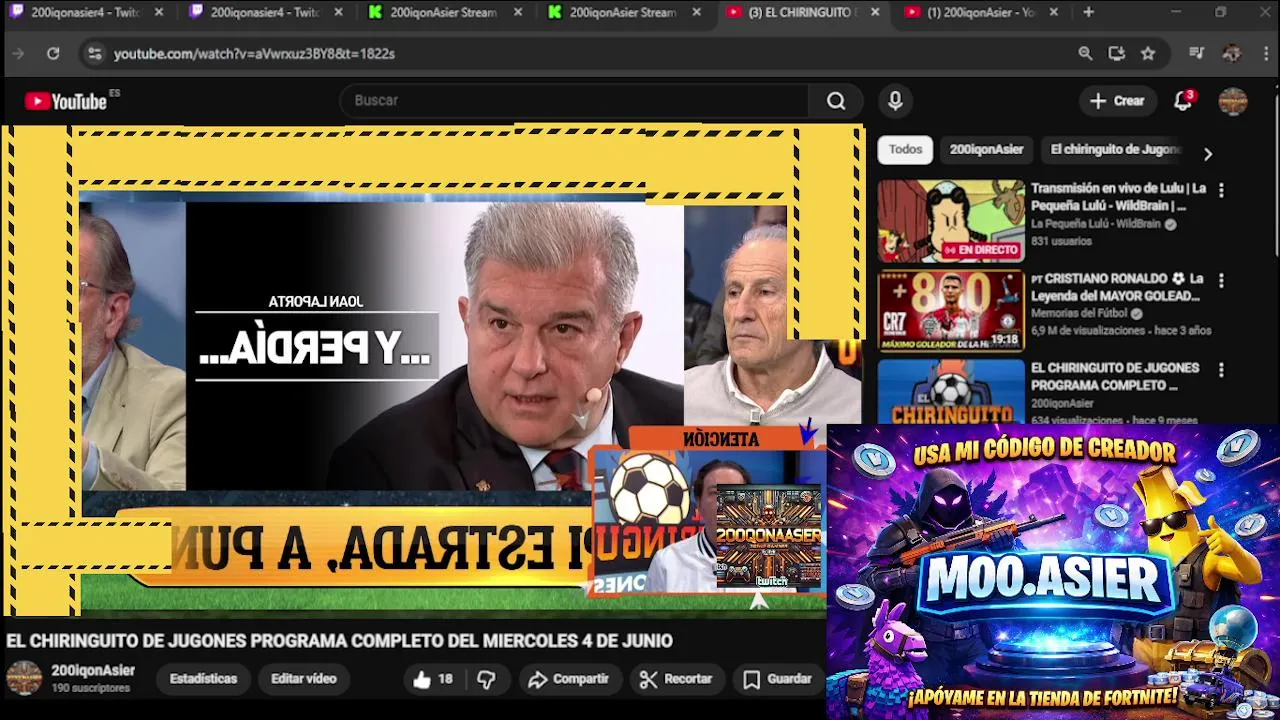Screen dimensions: 1280x720
Task: Click the YouTube home logo
Action: [66, 101]
